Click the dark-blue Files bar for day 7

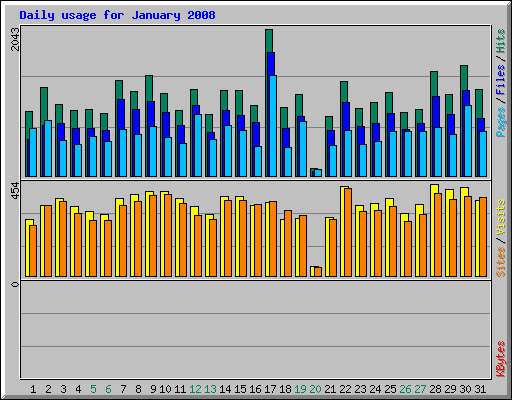(121, 114)
